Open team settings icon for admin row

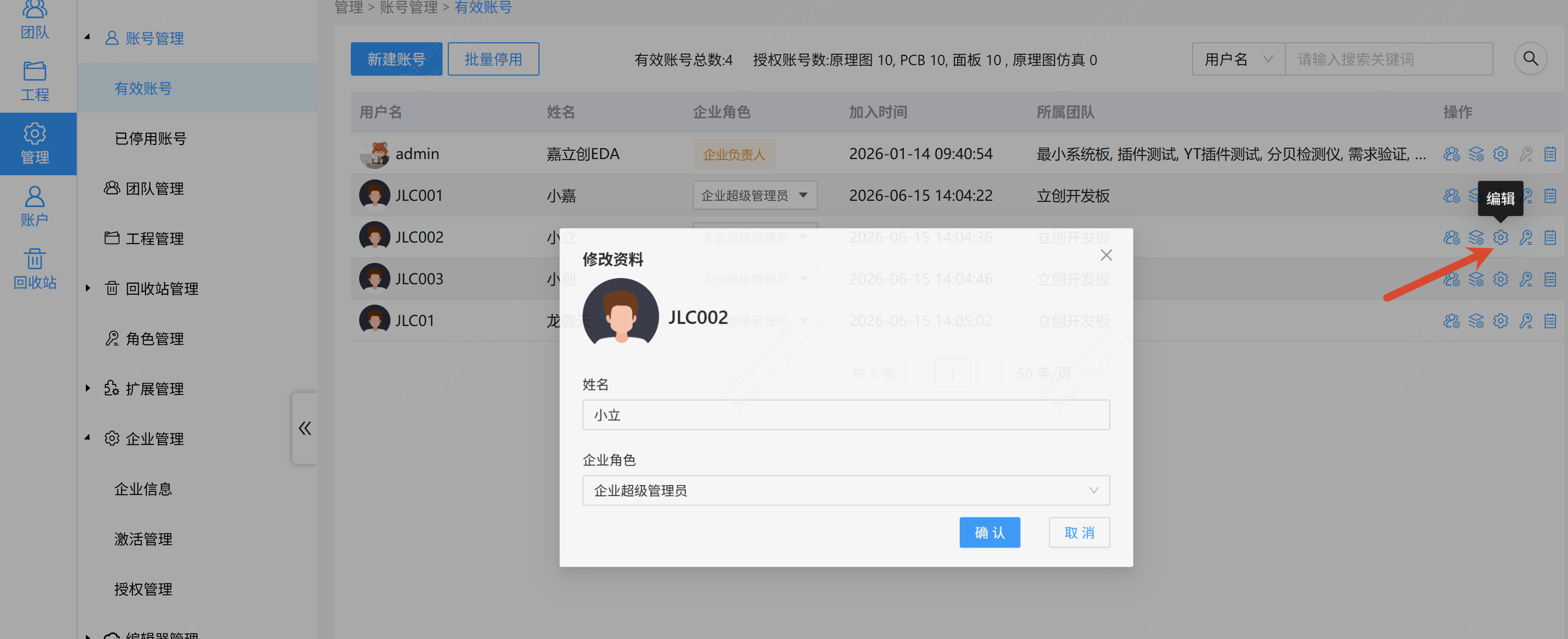click(1451, 154)
